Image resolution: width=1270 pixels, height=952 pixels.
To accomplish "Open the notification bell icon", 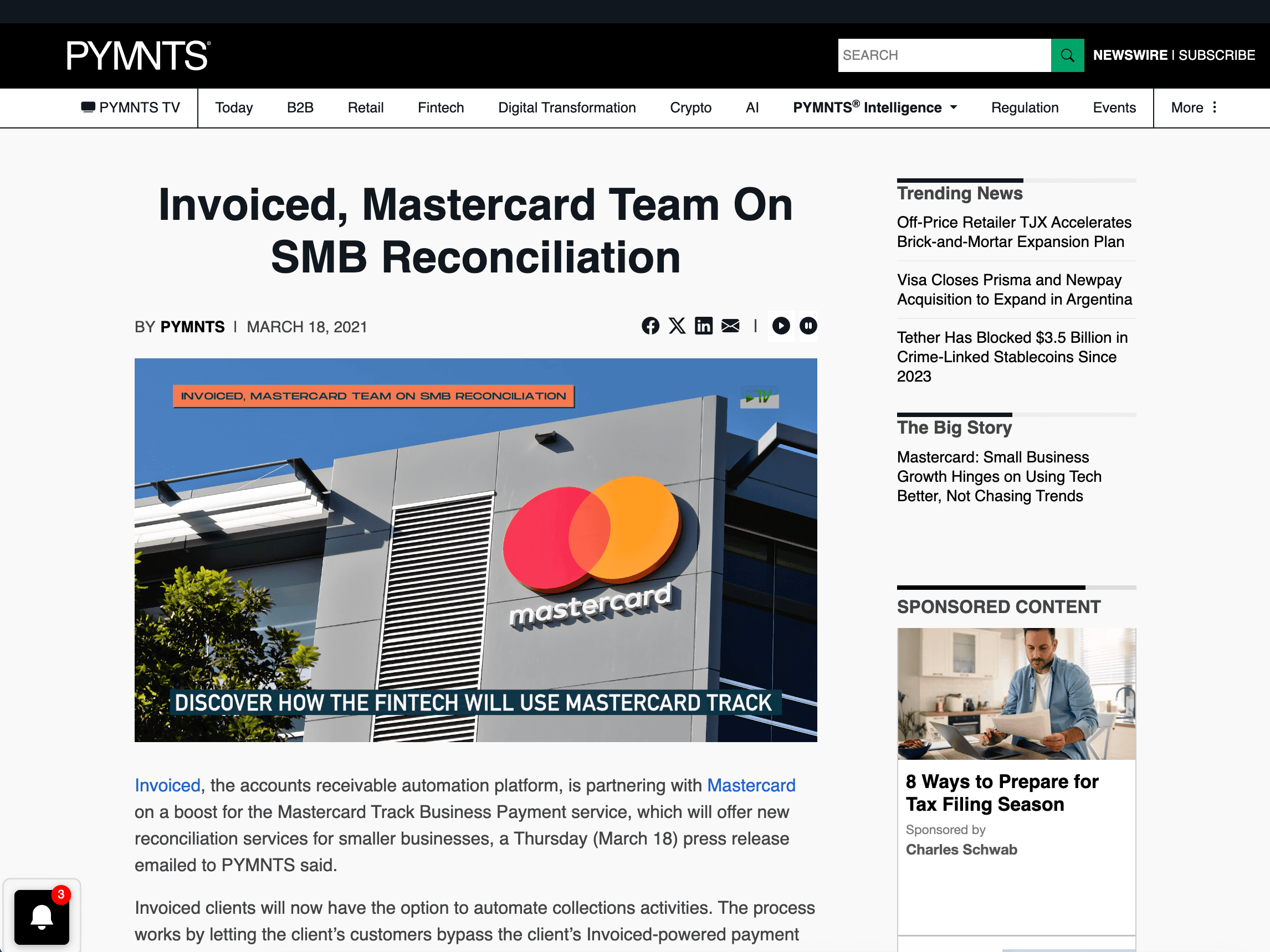I will click(x=42, y=917).
